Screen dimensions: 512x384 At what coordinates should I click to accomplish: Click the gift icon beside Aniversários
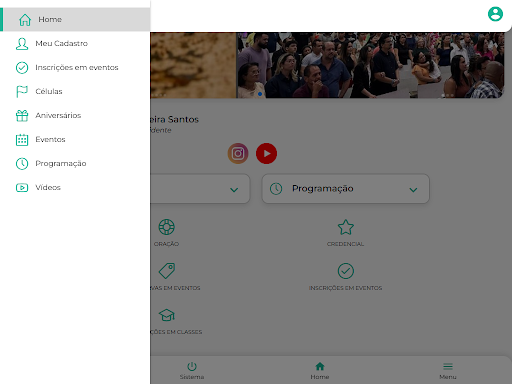tap(22, 116)
